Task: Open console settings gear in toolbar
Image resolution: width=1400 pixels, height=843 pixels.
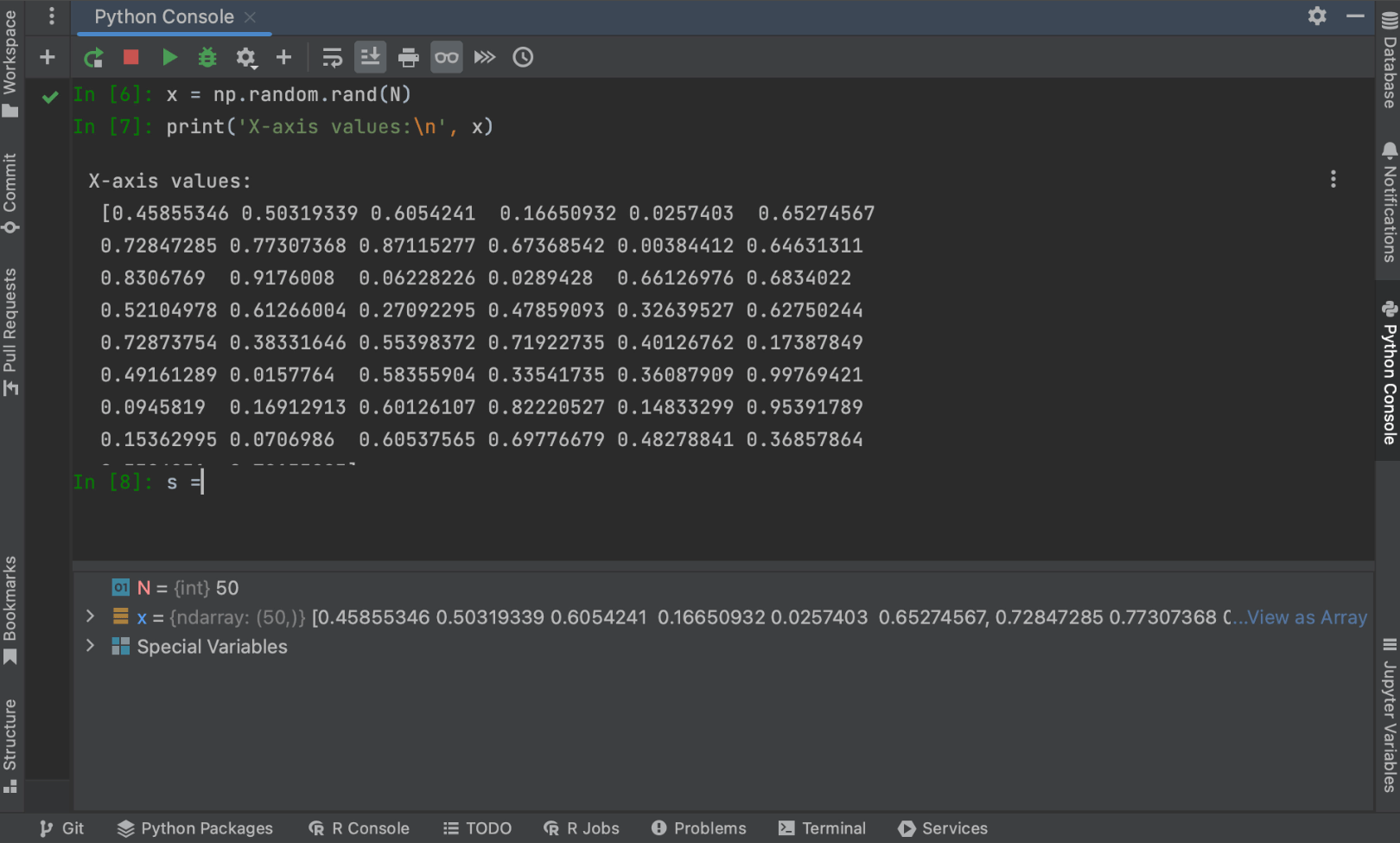Action: click(246, 58)
